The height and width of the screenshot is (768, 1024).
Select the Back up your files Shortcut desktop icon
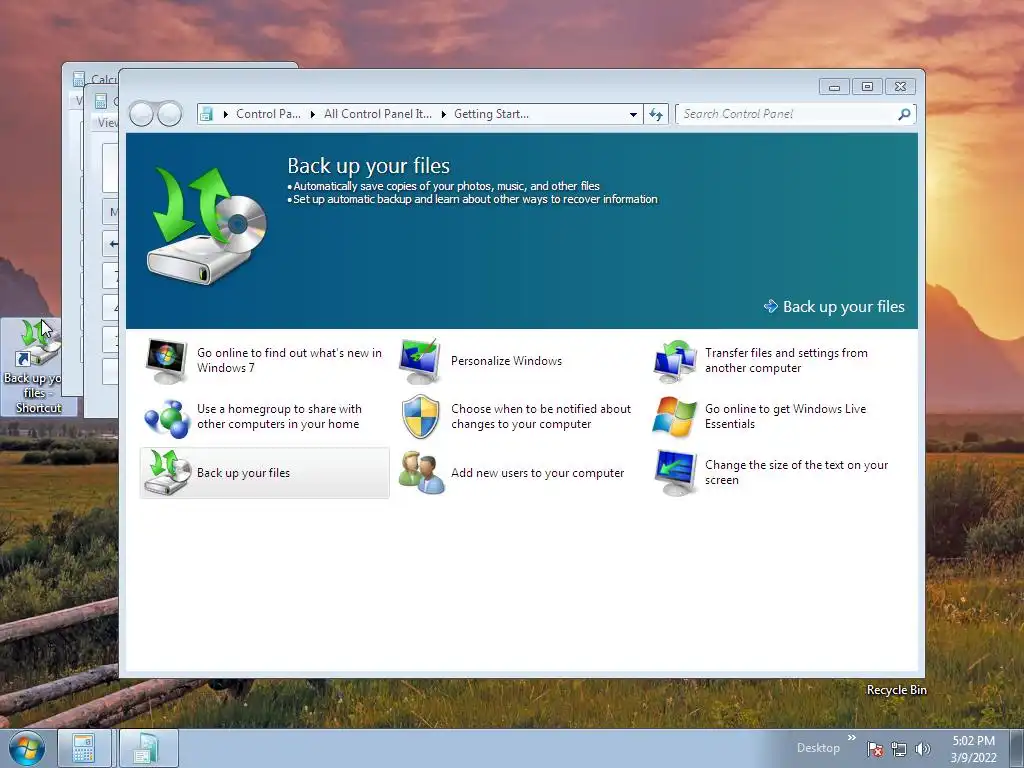(39, 367)
